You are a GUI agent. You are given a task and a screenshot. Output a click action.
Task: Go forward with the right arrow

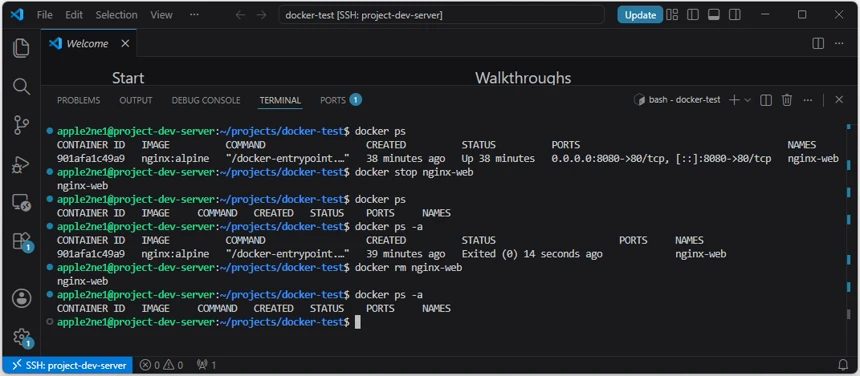tap(261, 15)
